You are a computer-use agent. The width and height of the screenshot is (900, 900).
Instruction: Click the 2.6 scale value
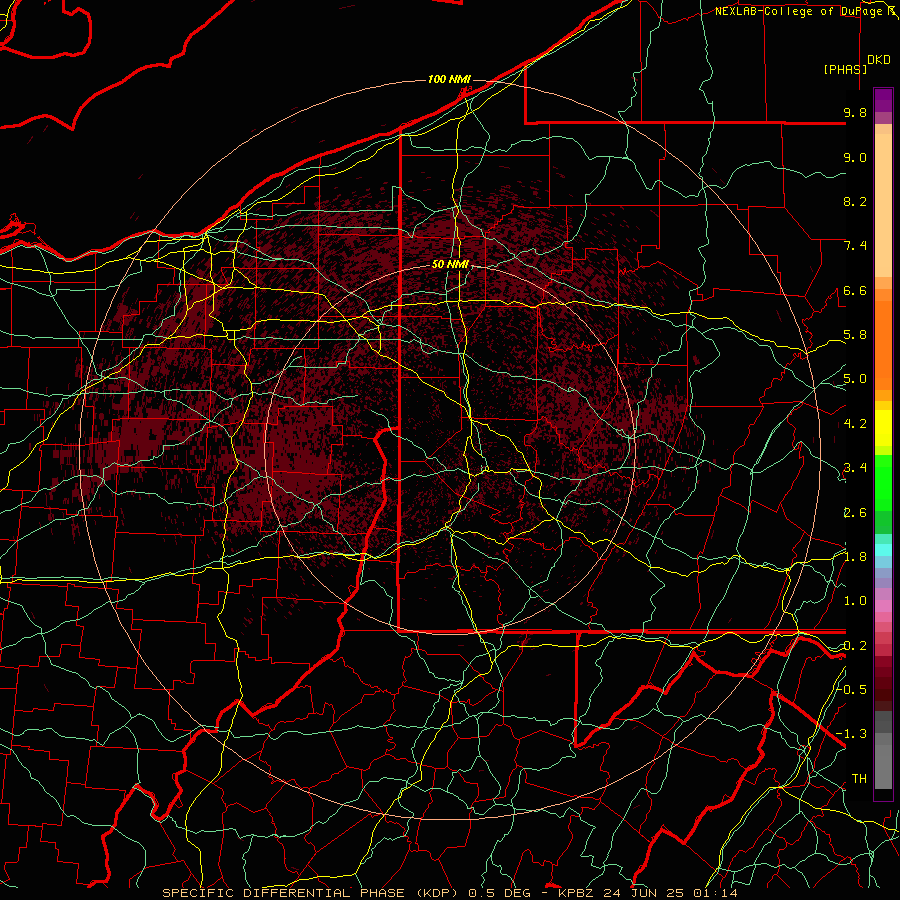pos(855,513)
